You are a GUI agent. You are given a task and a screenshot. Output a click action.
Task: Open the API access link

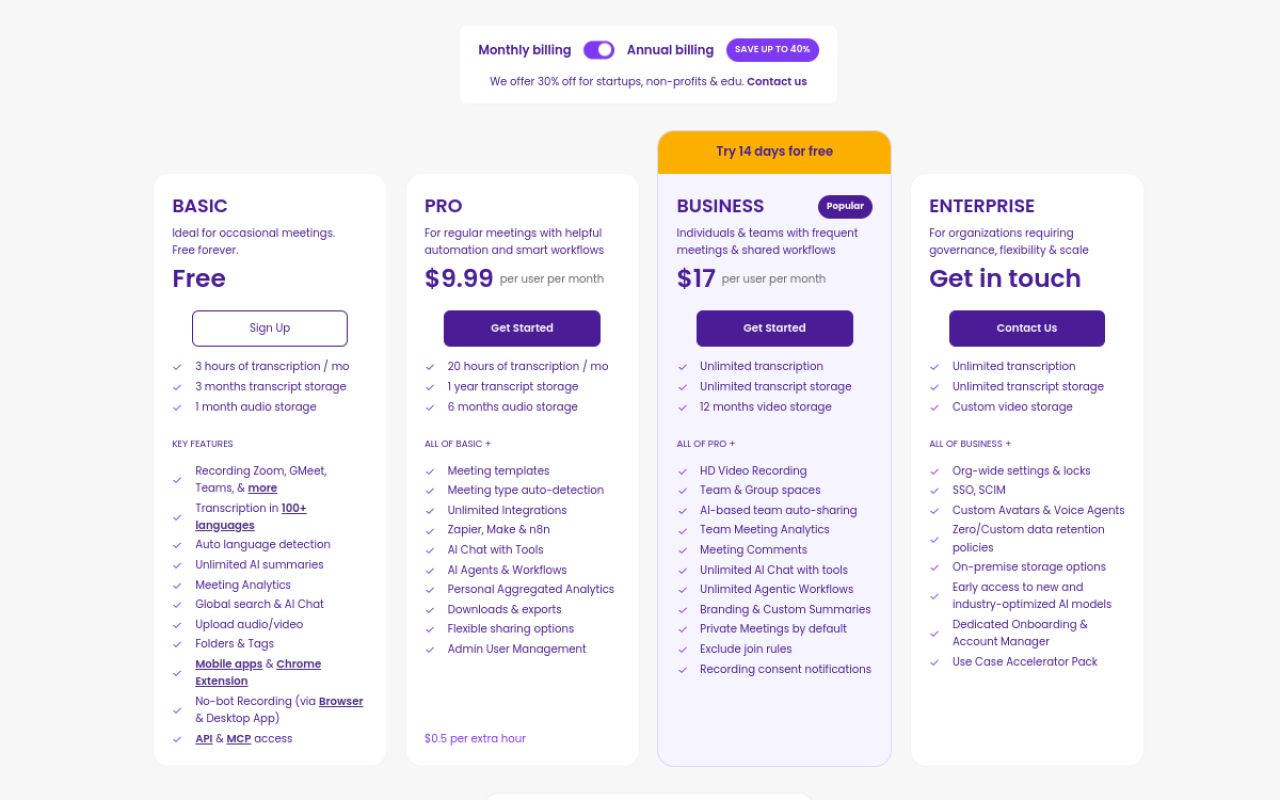click(203, 738)
